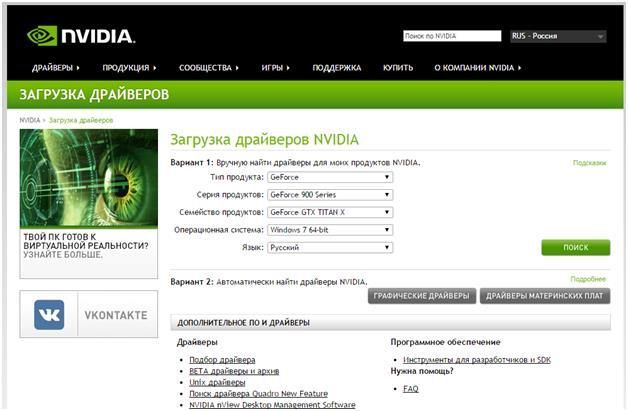This screenshot has width=628, height=411.
Task: Expand the Тип продукта GeForce dropdown
Action: [330, 177]
